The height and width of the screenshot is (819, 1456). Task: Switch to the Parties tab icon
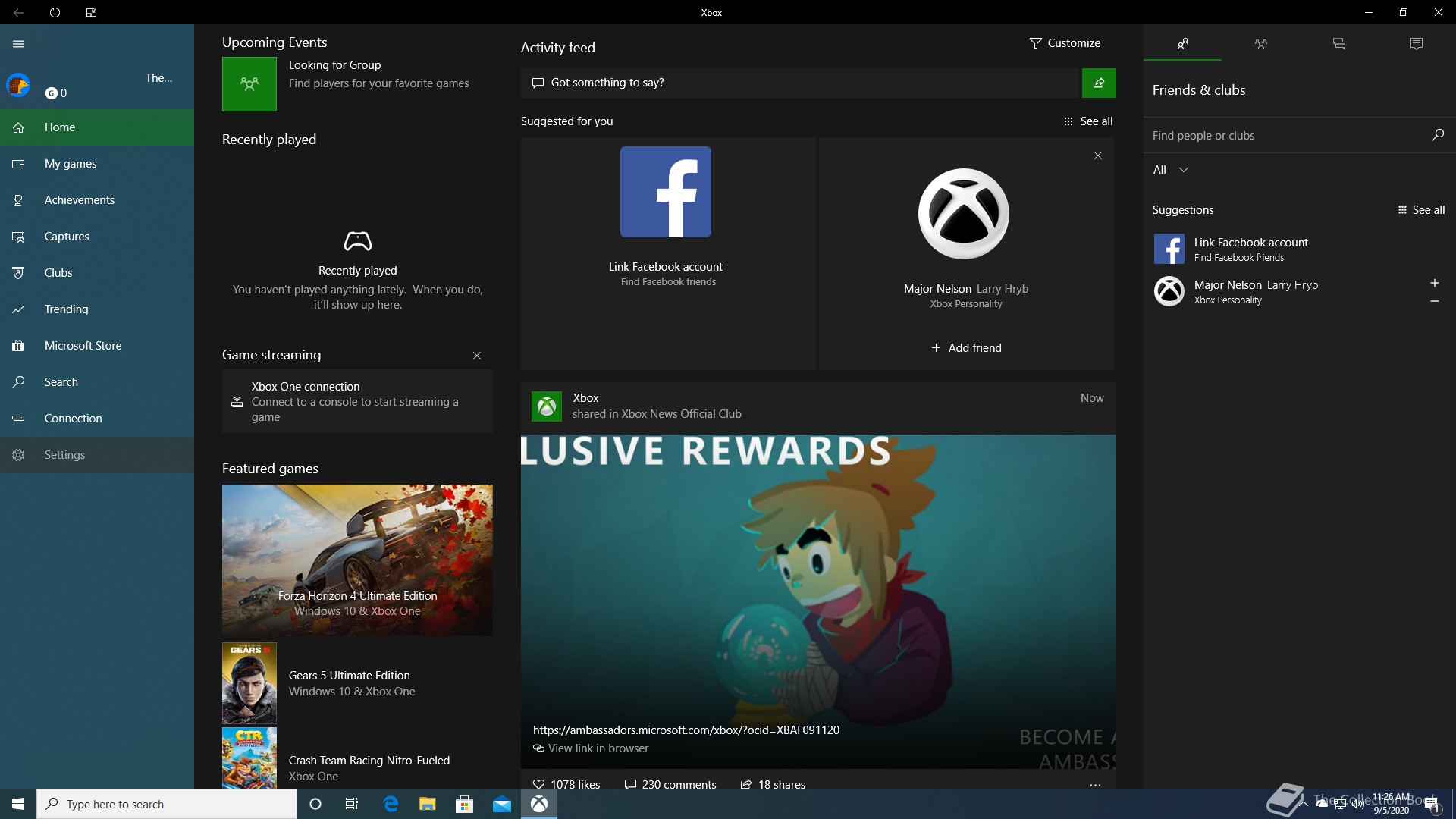coord(1260,44)
